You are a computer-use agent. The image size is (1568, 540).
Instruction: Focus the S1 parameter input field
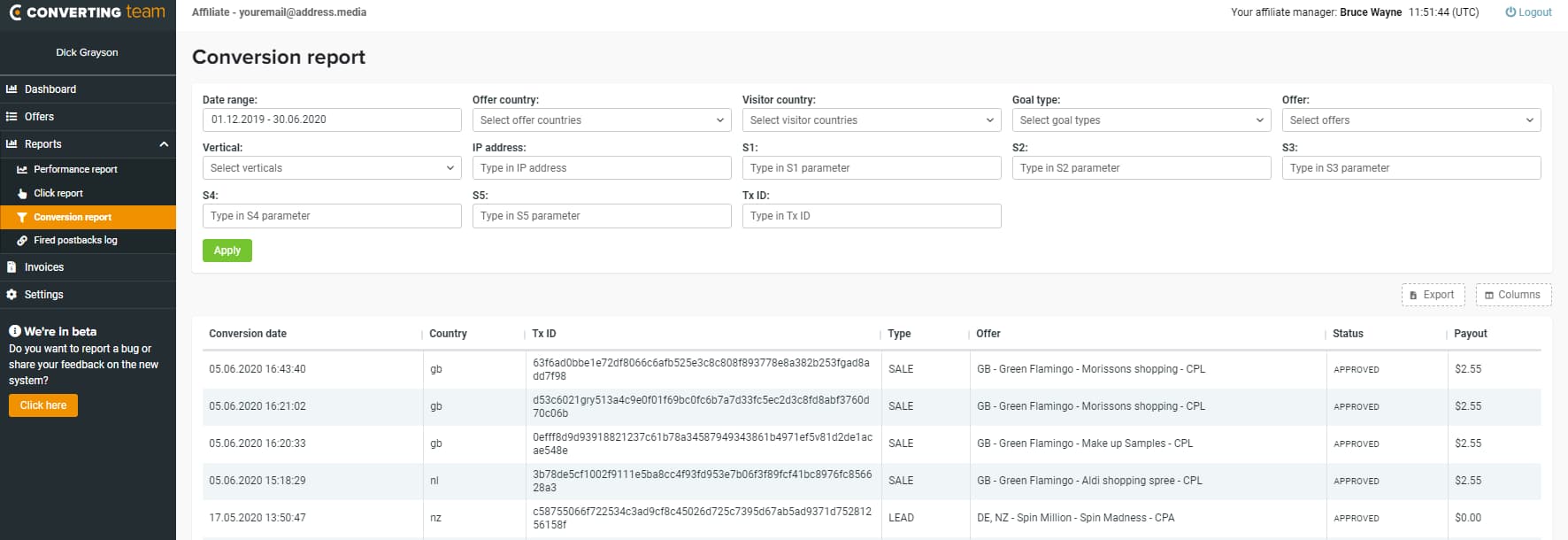[x=872, y=168]
